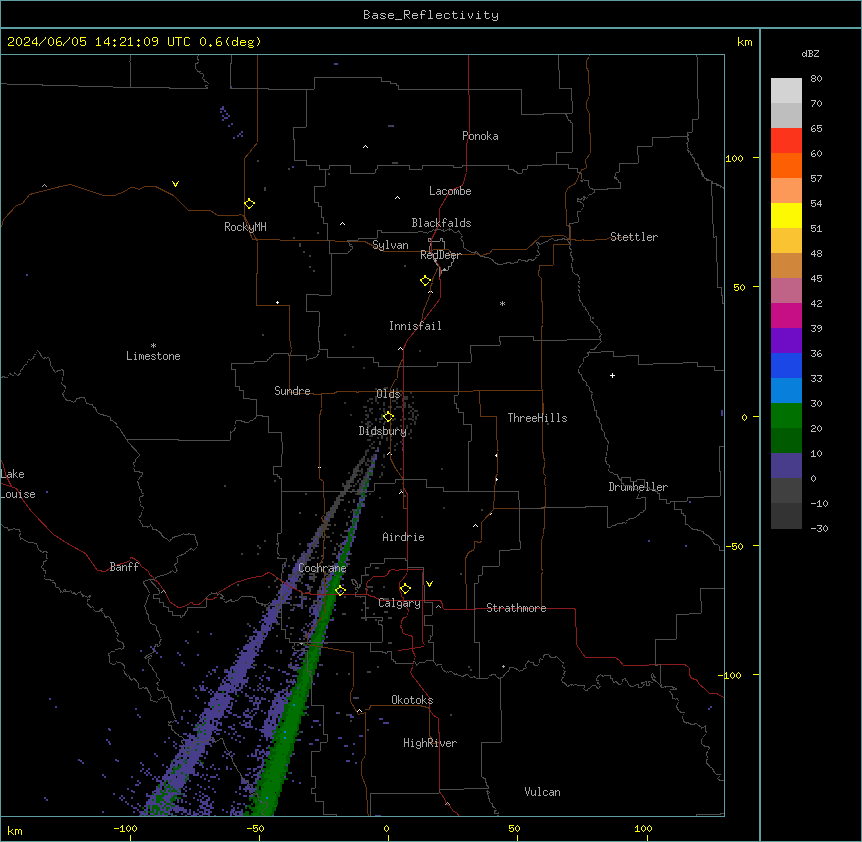Click the Strathmore town label

[516, 608]
